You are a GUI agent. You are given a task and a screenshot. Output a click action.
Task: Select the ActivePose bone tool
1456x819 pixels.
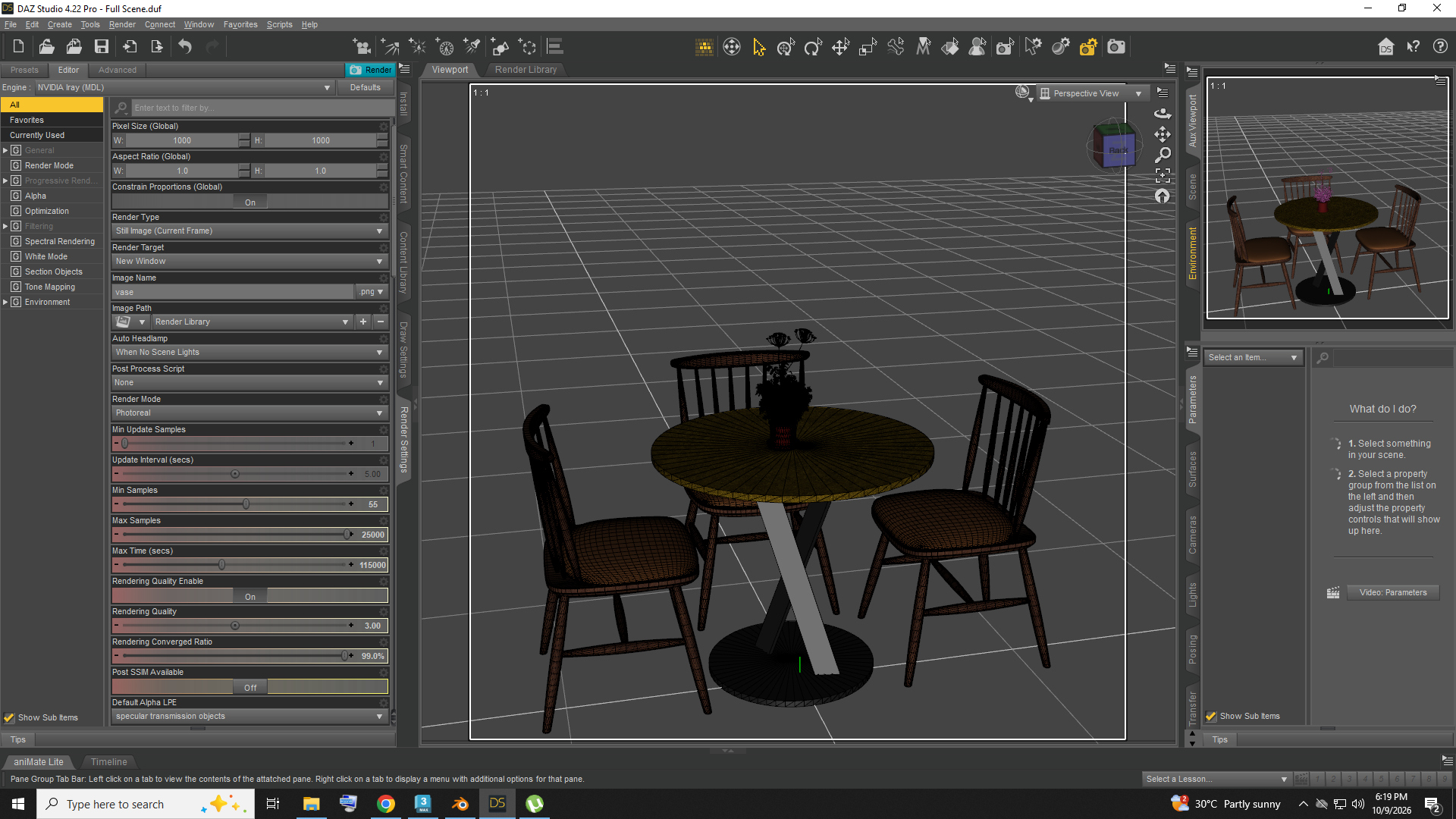coord(896,47)
